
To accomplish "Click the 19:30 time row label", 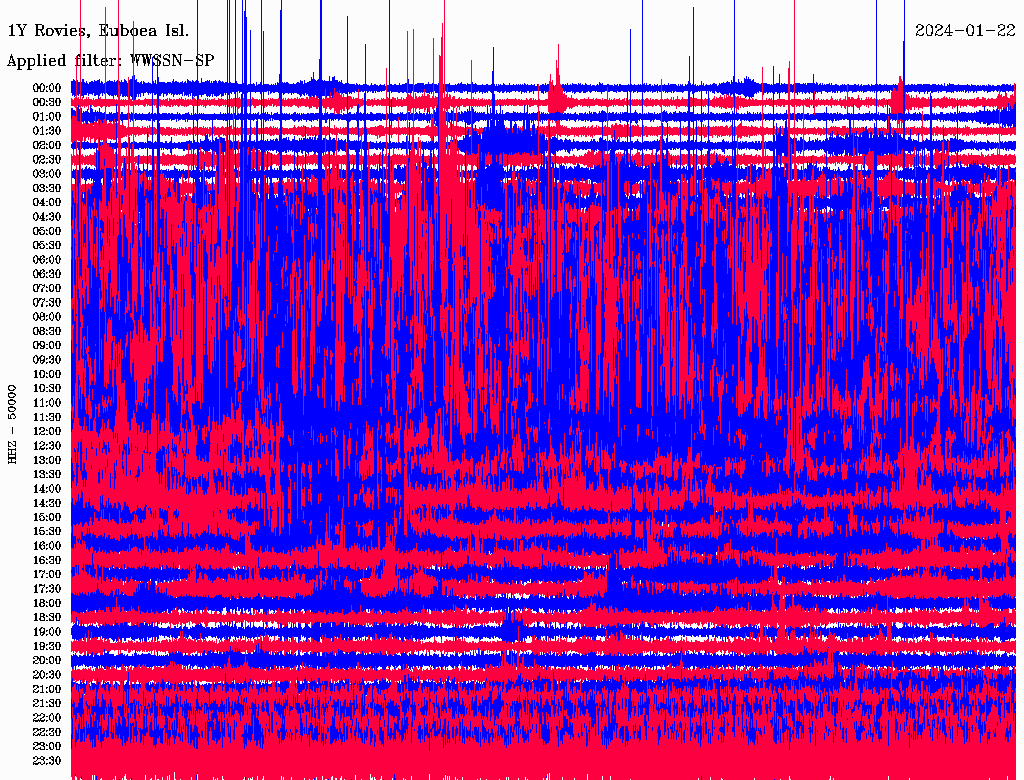I will pyautogui.click(x=47, y=646).
